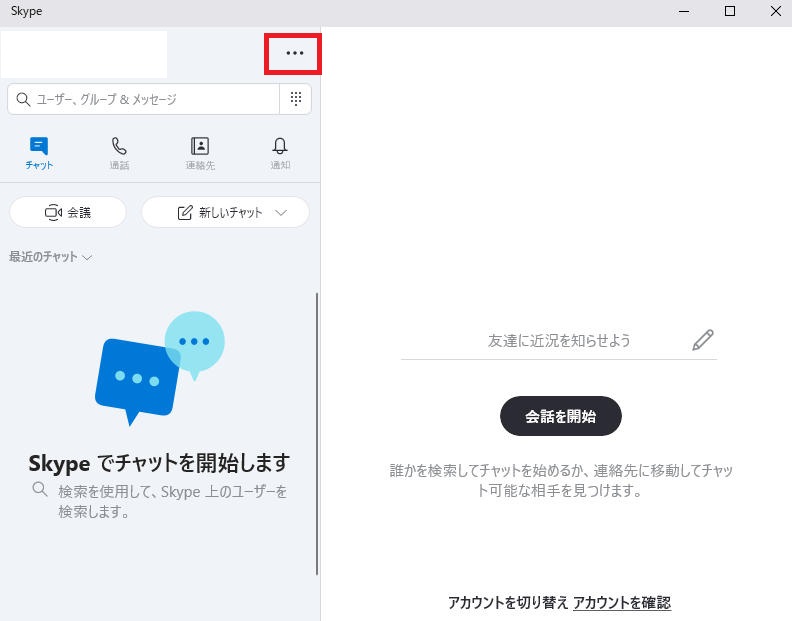Minimize the Skype window
This screenshot has width=792, height=621.
[x=683, y=11]
